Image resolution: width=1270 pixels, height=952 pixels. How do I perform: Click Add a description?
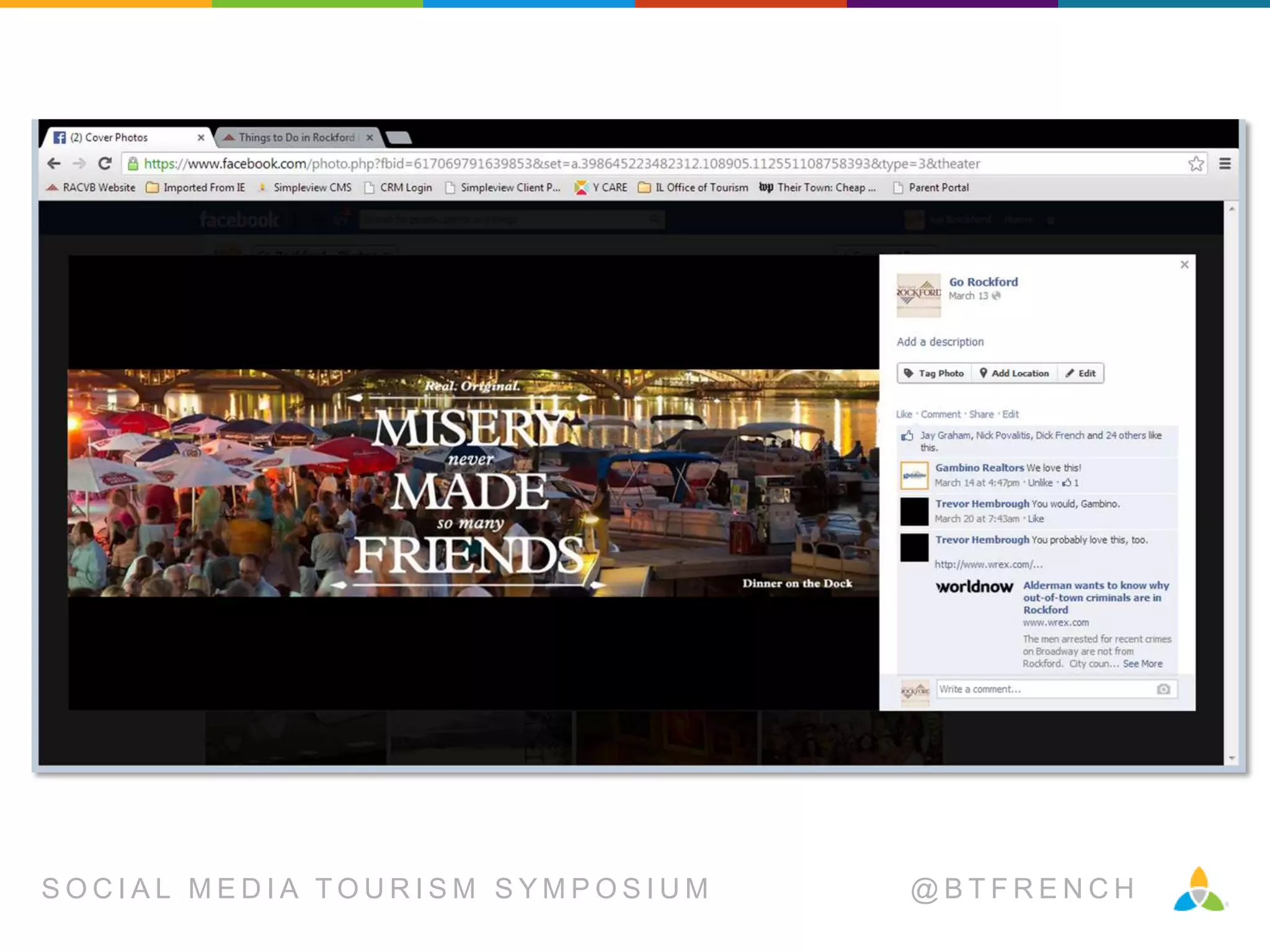[x=940, y=342]
